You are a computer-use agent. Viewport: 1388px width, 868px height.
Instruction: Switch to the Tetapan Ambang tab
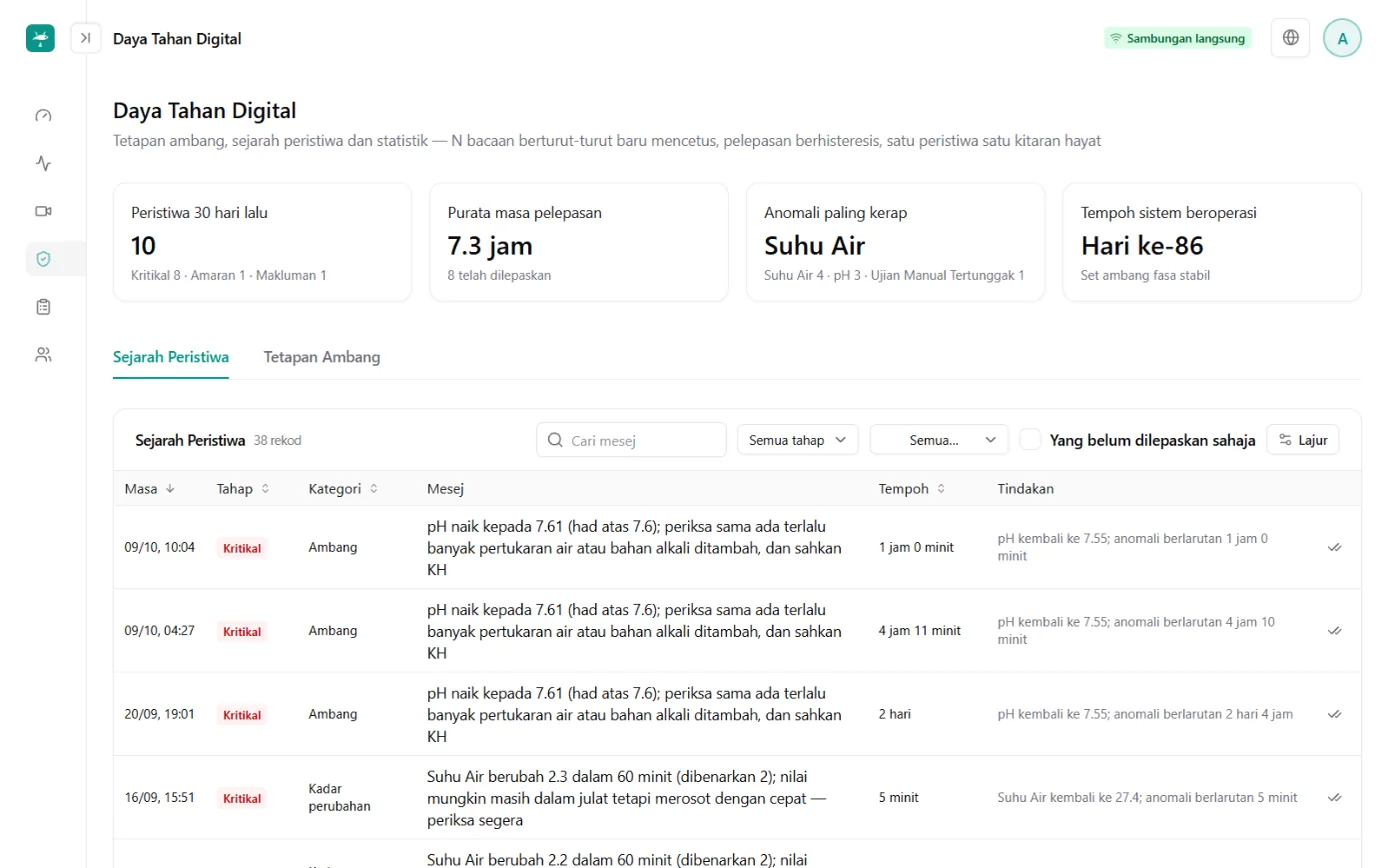point(322,357)
